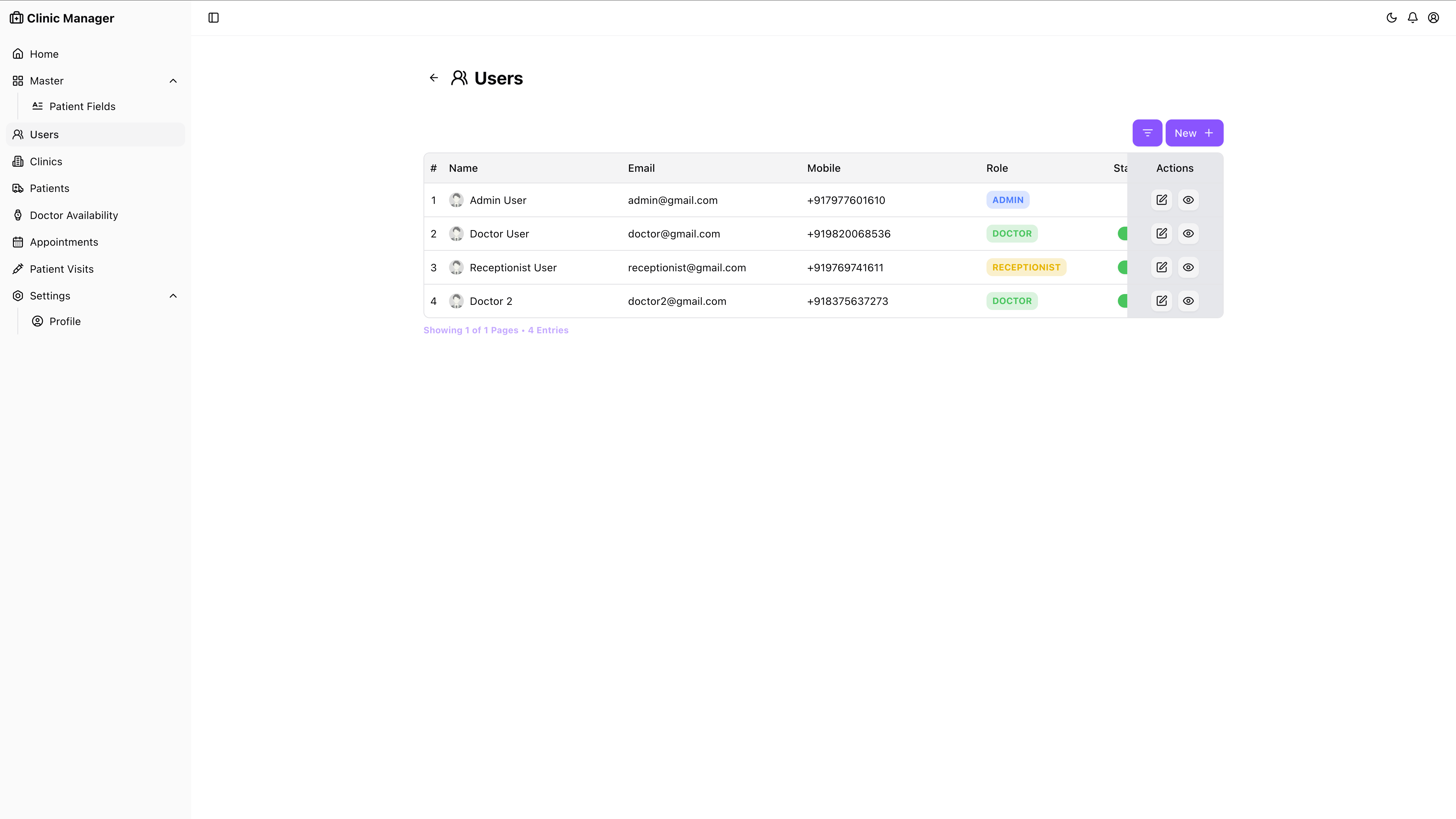
Task: Open Patient Fields under Master
Action: (x=82, y=106)
